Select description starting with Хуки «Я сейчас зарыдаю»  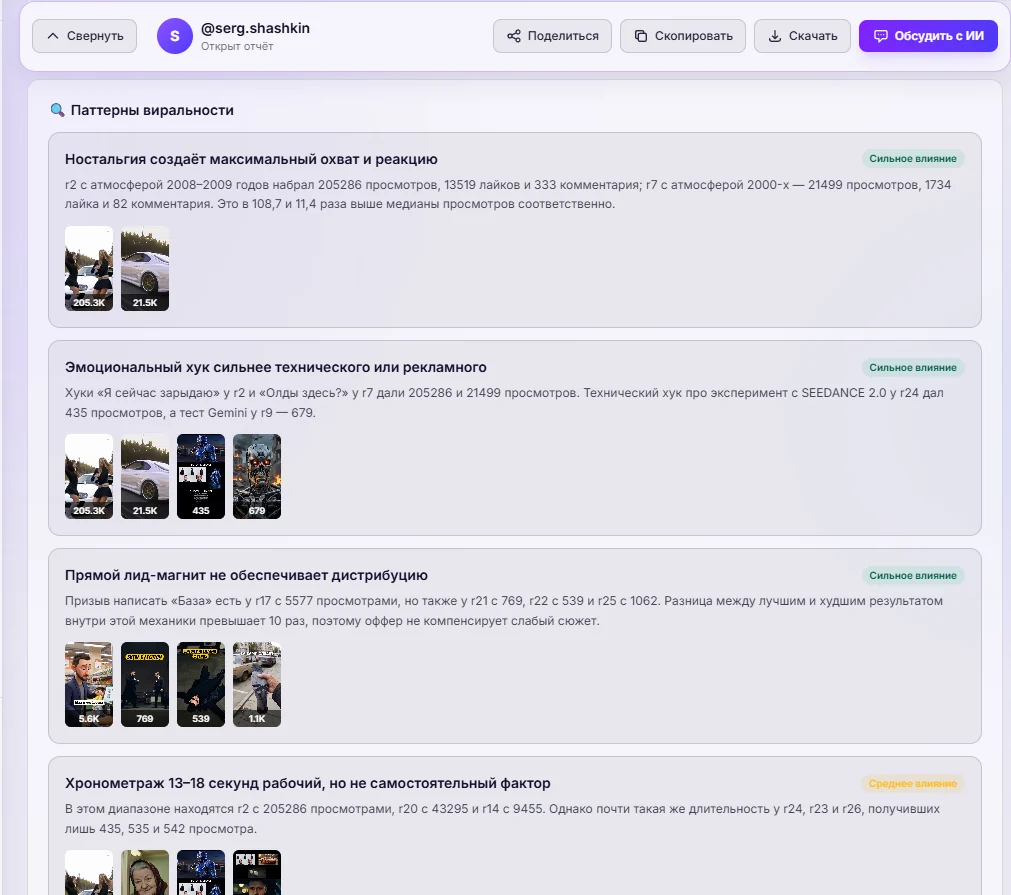504,402
